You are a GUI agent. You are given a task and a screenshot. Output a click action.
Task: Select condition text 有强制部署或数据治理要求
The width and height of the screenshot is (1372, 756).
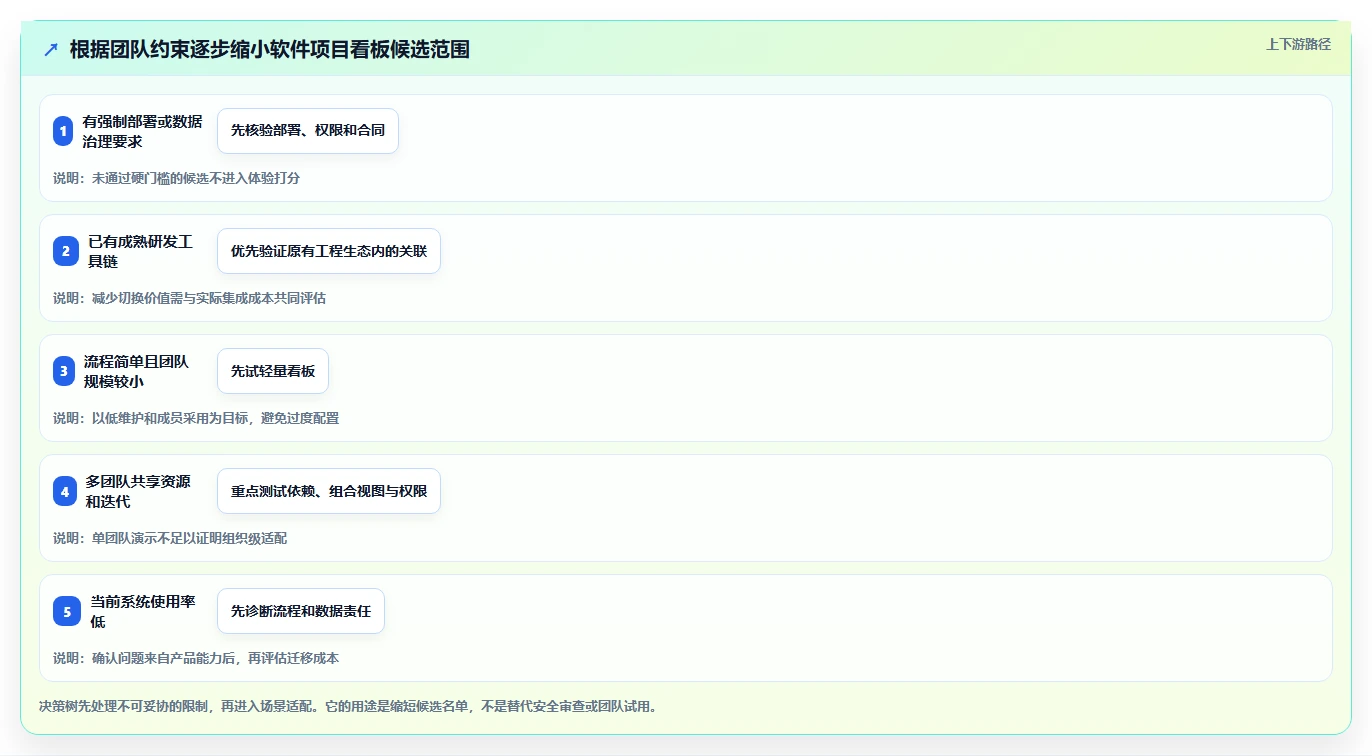142,131
